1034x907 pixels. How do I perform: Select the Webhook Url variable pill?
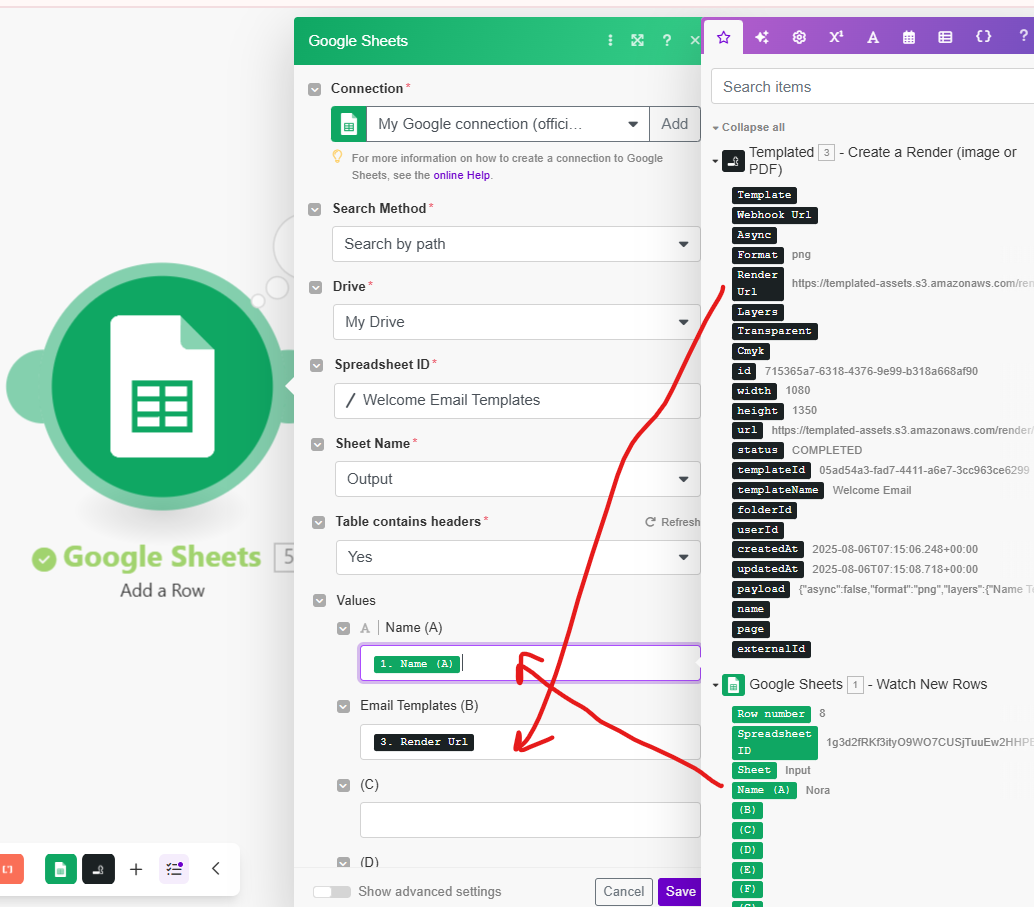(x=774, y=215)
